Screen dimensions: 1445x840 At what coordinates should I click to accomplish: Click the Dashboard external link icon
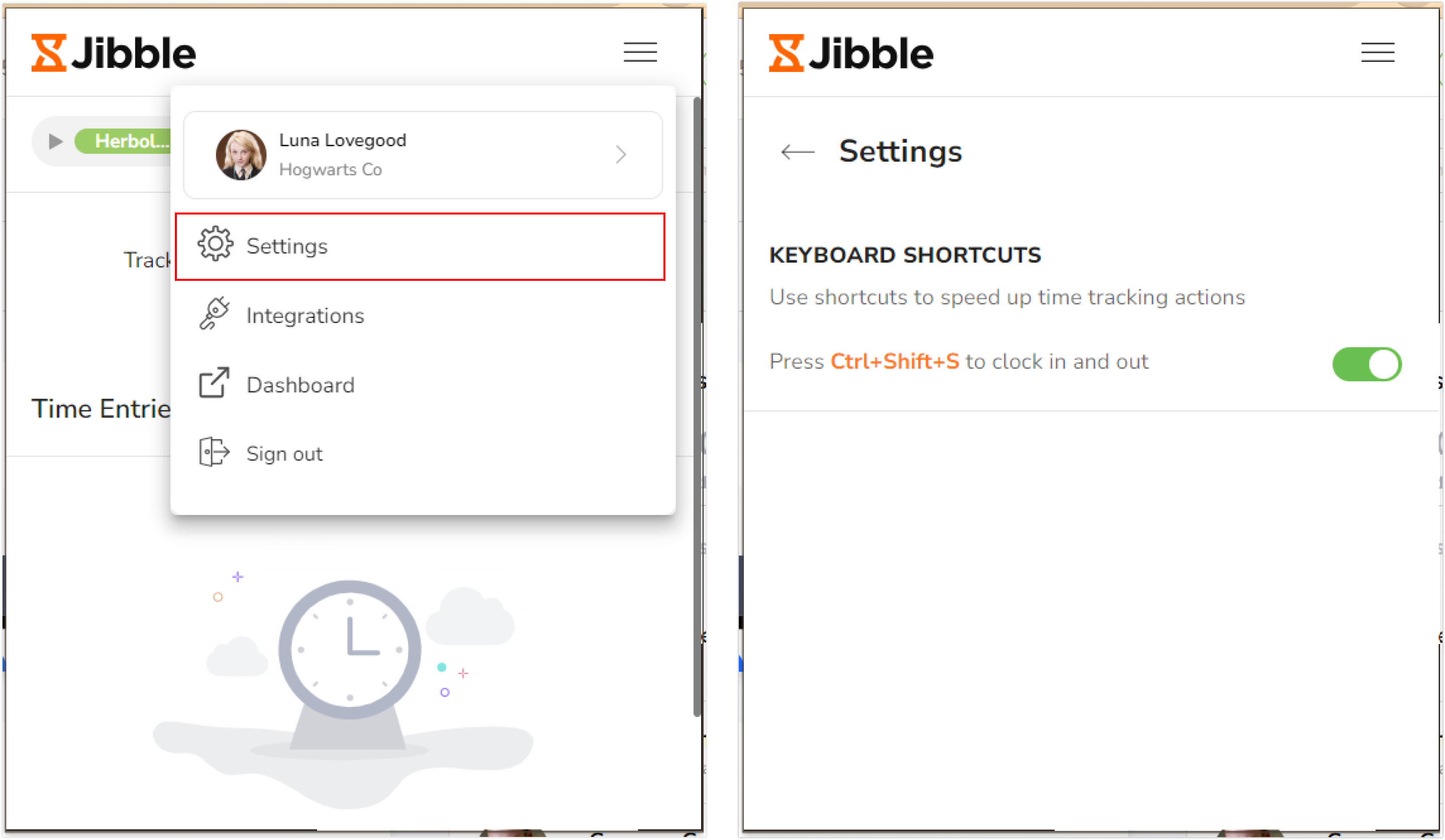point(212,383)
